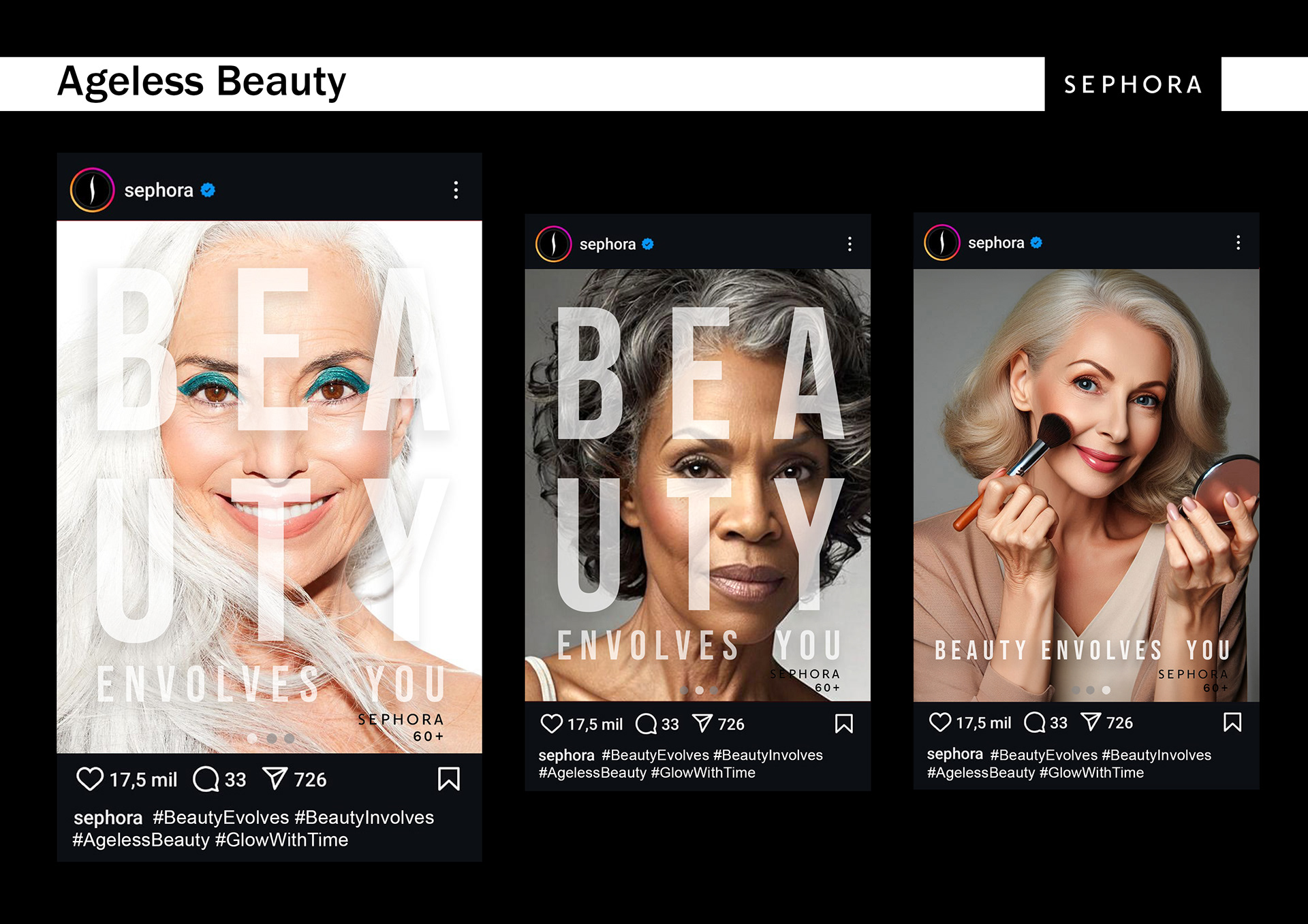Viewport: 1308px width, 924px height.
Task: Share the left post via the send icon
Action: [275, 778]
